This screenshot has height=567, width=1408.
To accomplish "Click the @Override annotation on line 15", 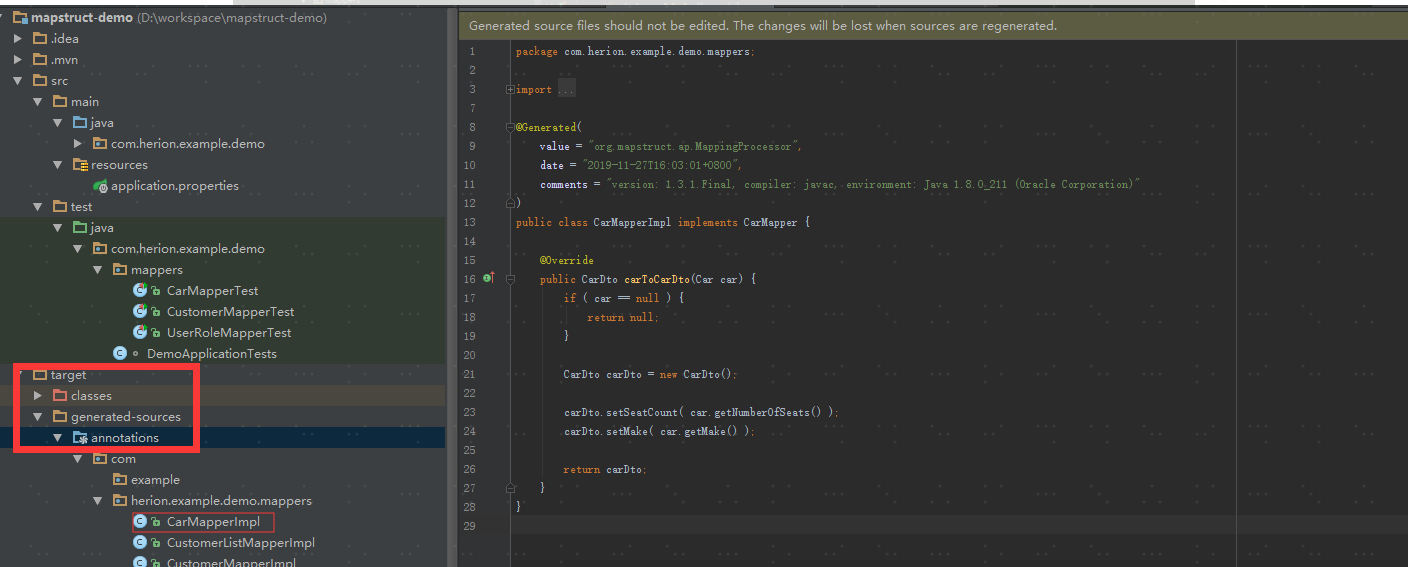I will (566, 260).
